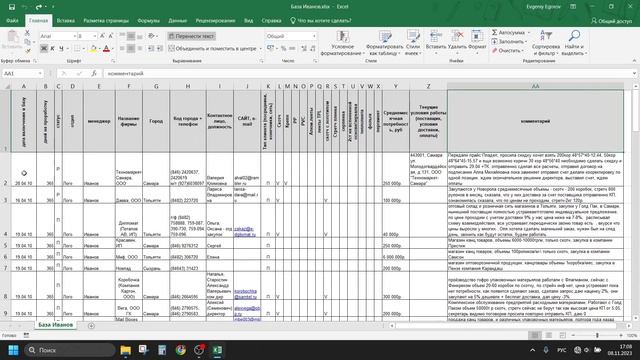Click into the formula bar showing комментарий
640x360 pixels.
coord(367,73)
